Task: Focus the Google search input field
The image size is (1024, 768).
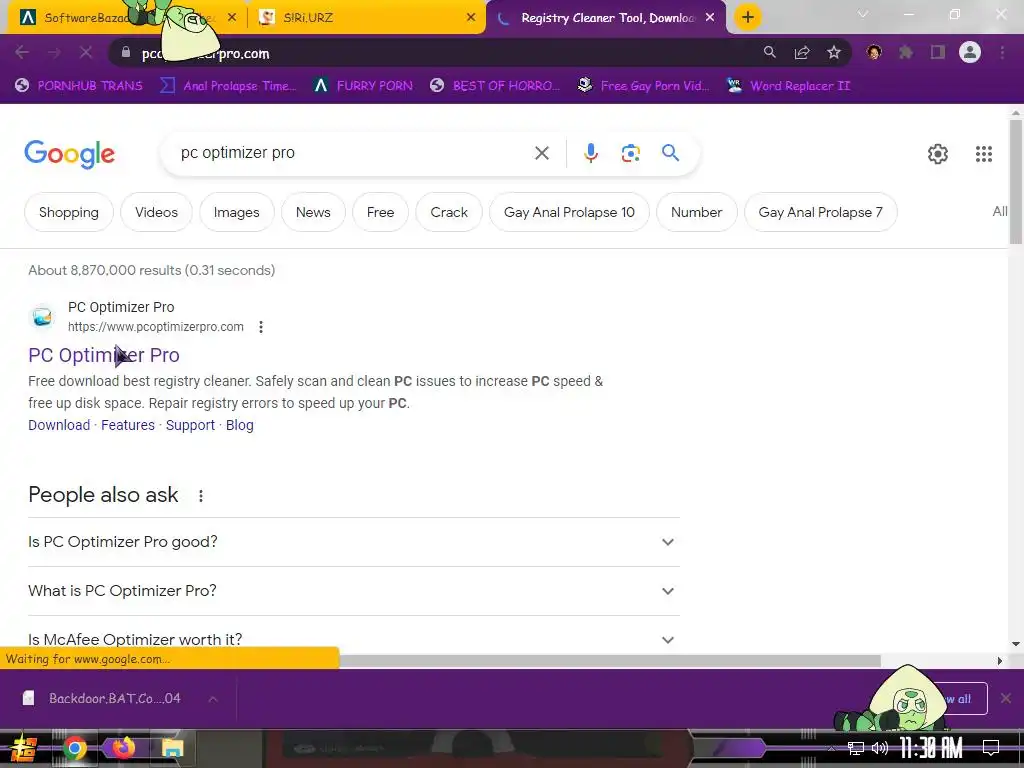Action: [353, 153]
